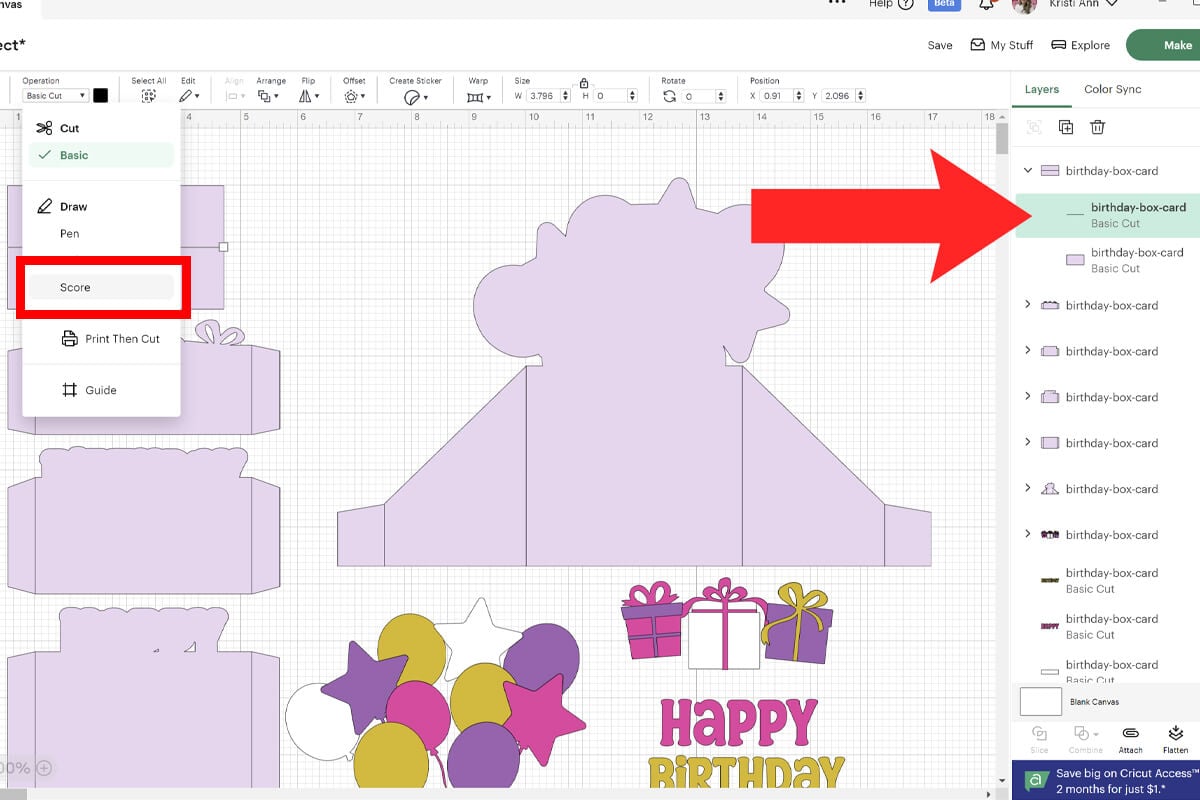Click the black color swatch near Operation
Image resolution: width=1200 pixels, height=800 pixels.
(101, 94)
